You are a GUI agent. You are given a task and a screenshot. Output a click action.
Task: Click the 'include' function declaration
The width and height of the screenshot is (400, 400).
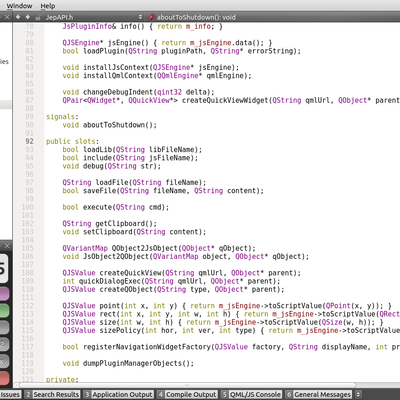click(x=97, y=158)
